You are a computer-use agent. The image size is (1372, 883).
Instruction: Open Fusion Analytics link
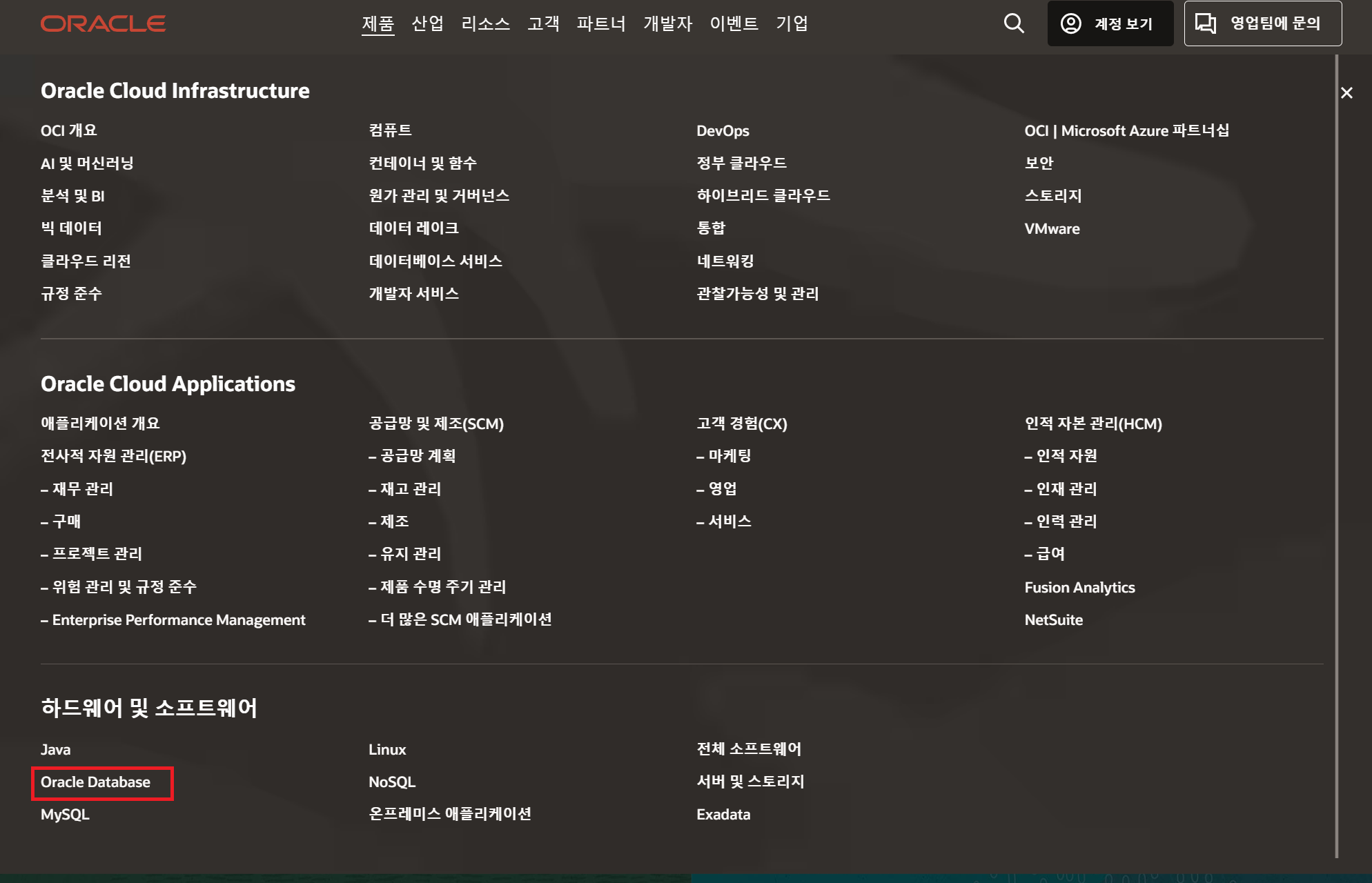point(1079,588)
